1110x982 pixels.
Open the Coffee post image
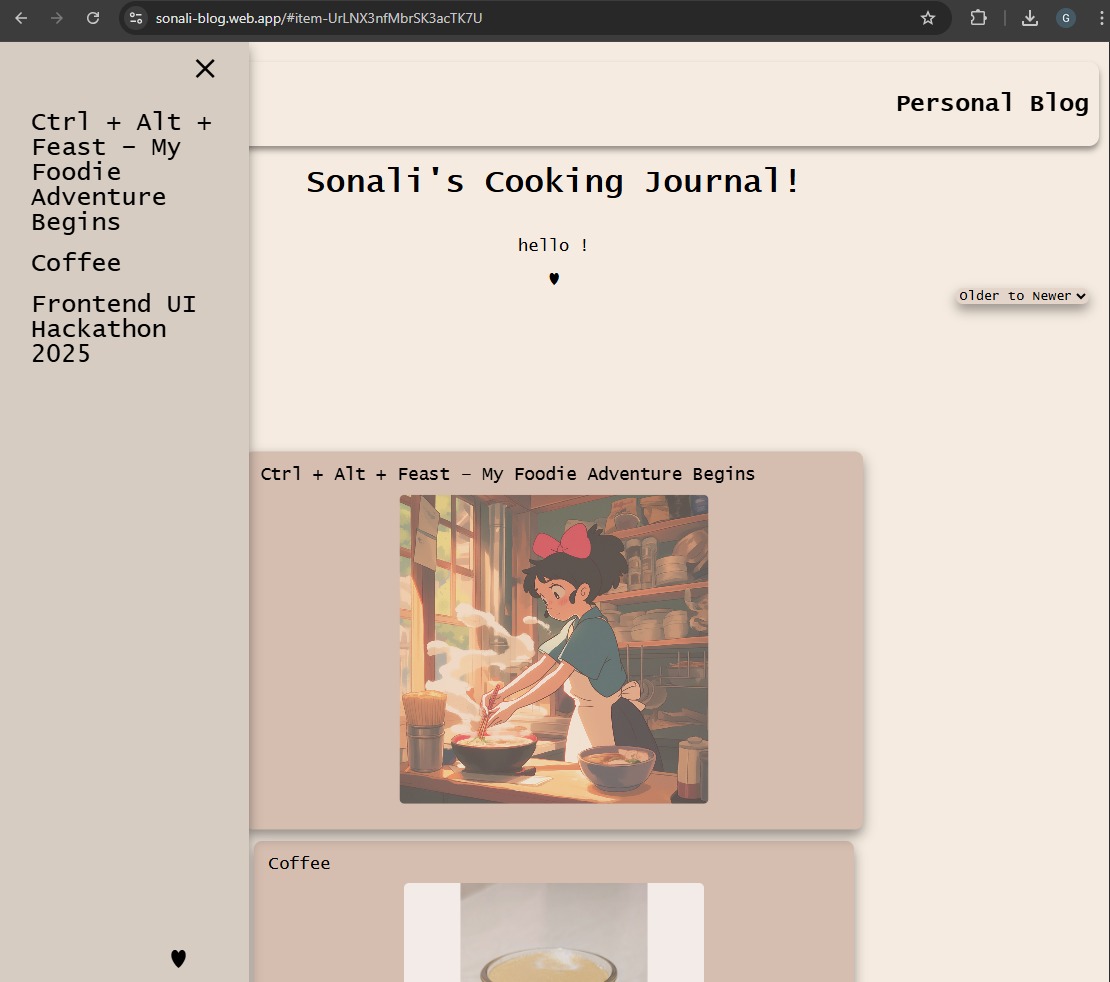[554, 932]
